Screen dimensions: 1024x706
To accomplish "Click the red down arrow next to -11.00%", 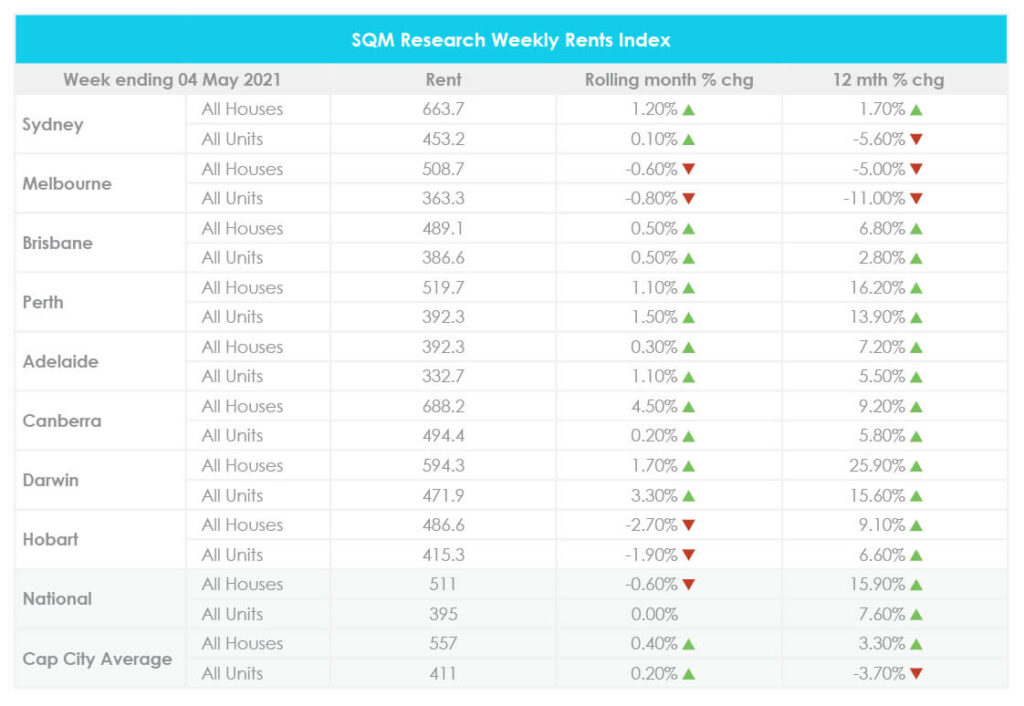I will [916, 199].
